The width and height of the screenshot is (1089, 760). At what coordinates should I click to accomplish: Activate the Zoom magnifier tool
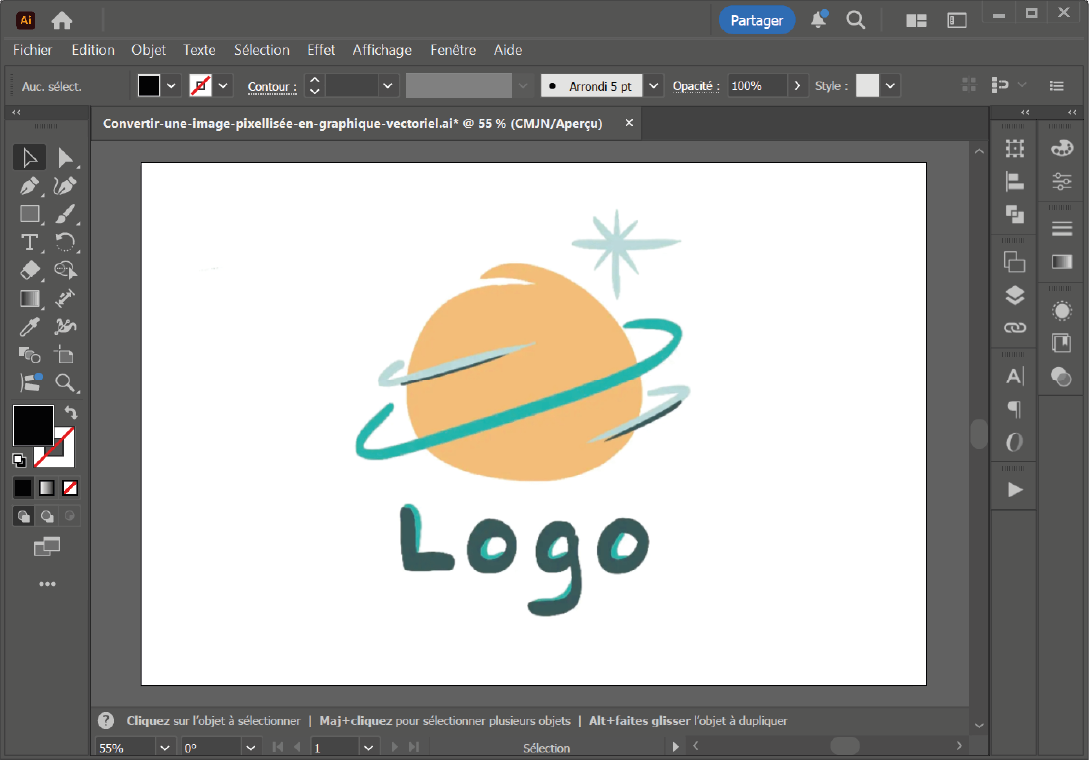(66, 383)
